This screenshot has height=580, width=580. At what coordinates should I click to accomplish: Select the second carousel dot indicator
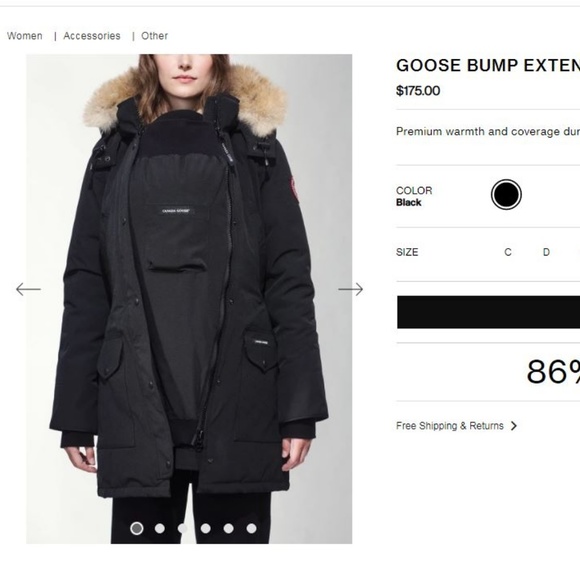click(x=160, y=528)
